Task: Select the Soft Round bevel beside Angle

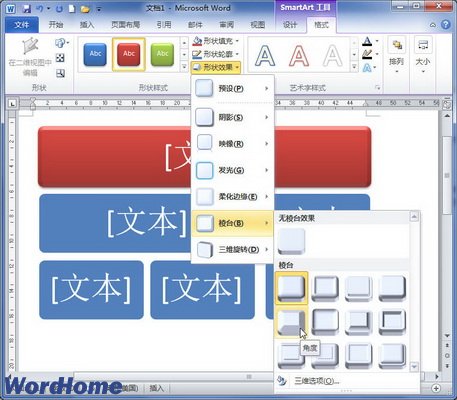Action: [x=325, y=322]
